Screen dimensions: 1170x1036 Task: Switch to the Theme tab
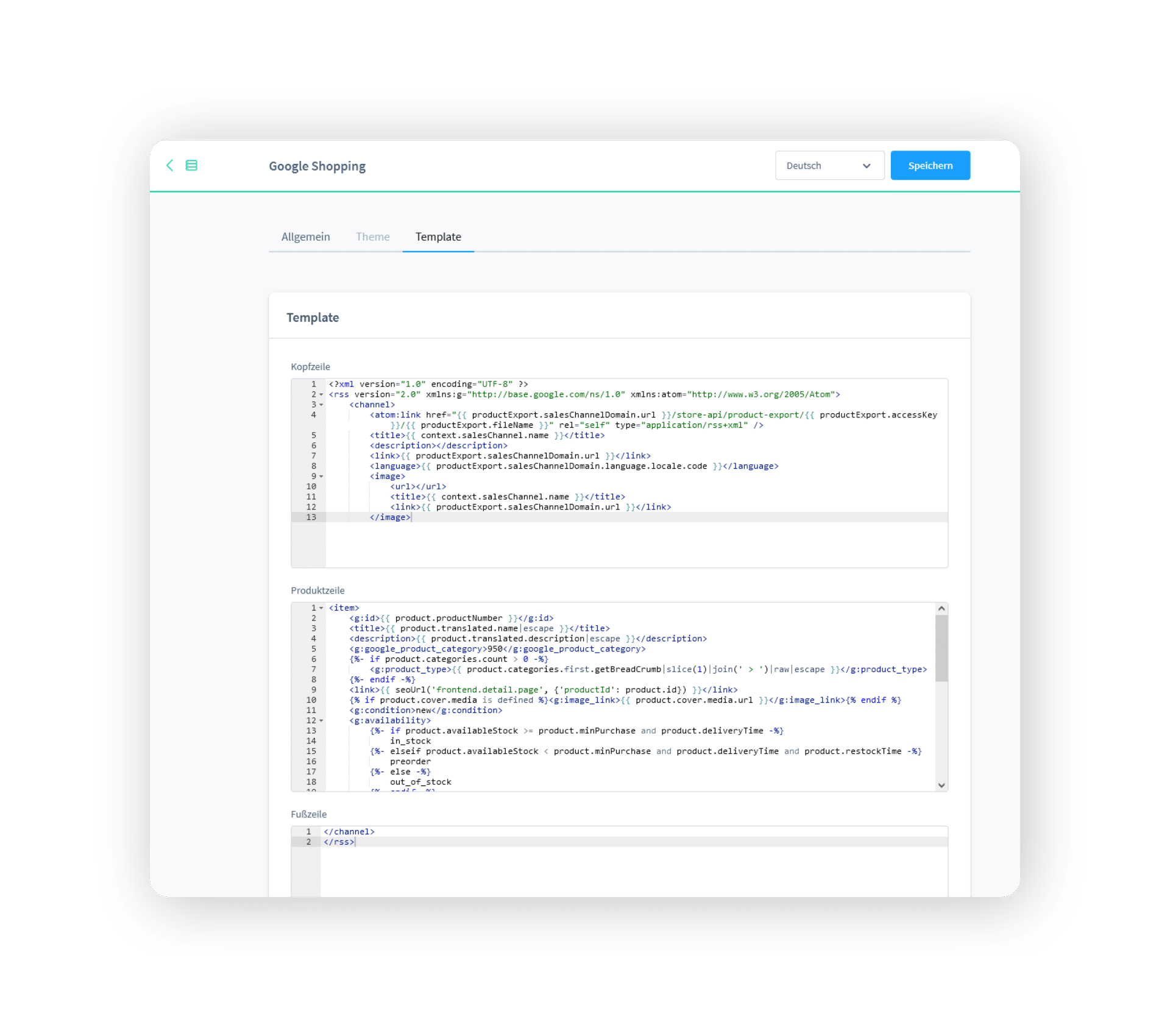click(x=372, y=236)
